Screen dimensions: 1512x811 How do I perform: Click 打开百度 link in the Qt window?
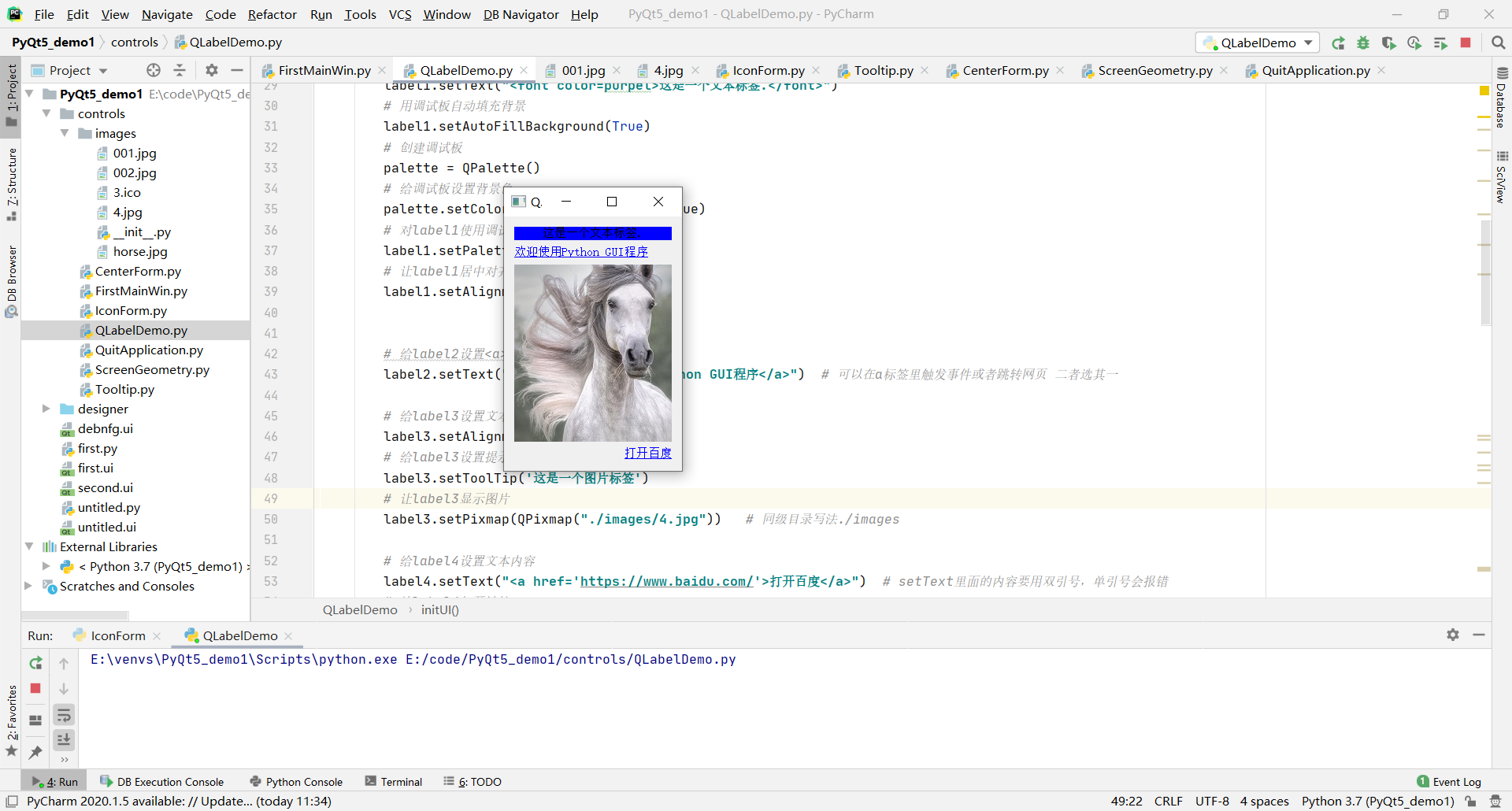647,453
